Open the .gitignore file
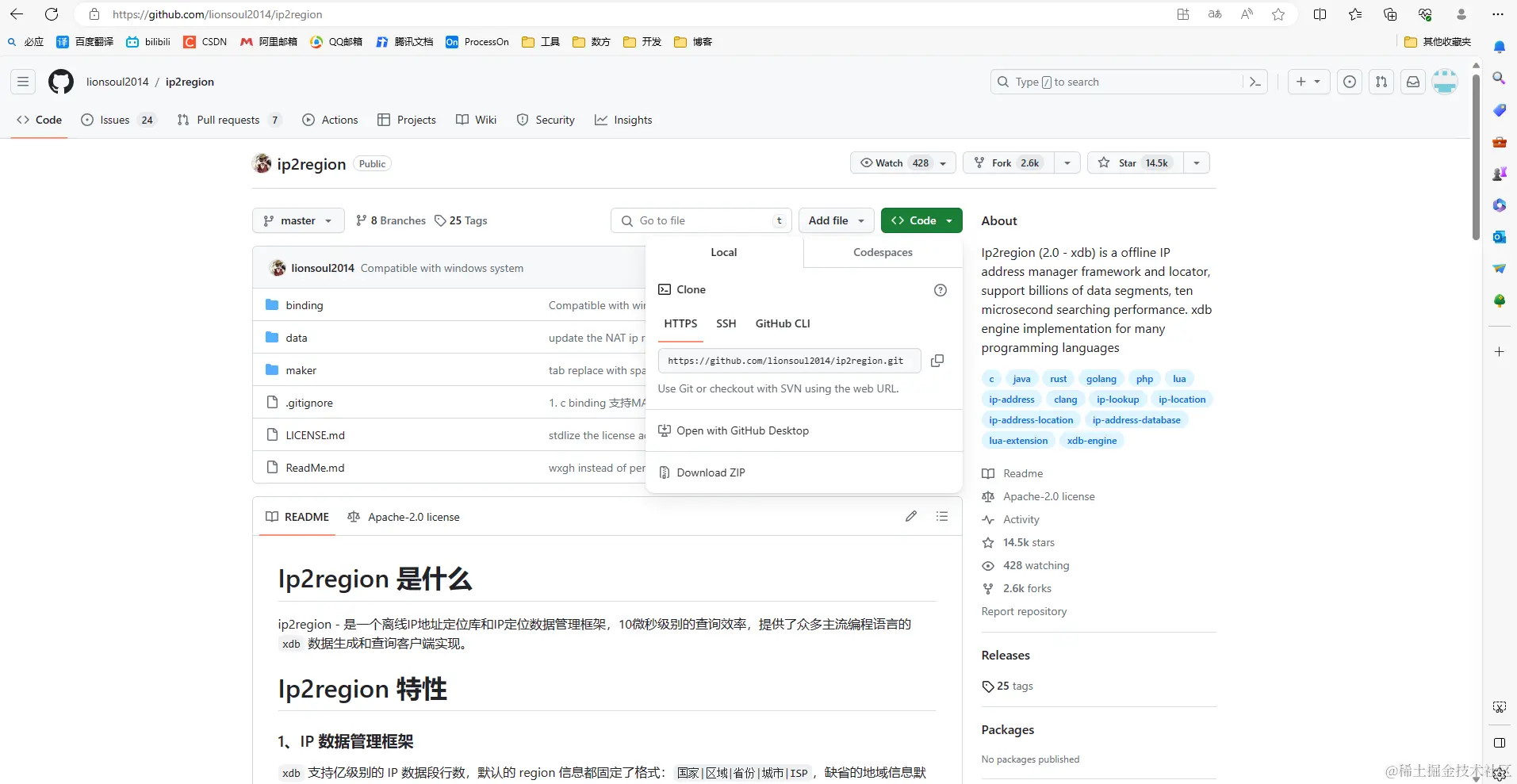Viewport: 1517px width, 784px height. (x=309, y=403)
